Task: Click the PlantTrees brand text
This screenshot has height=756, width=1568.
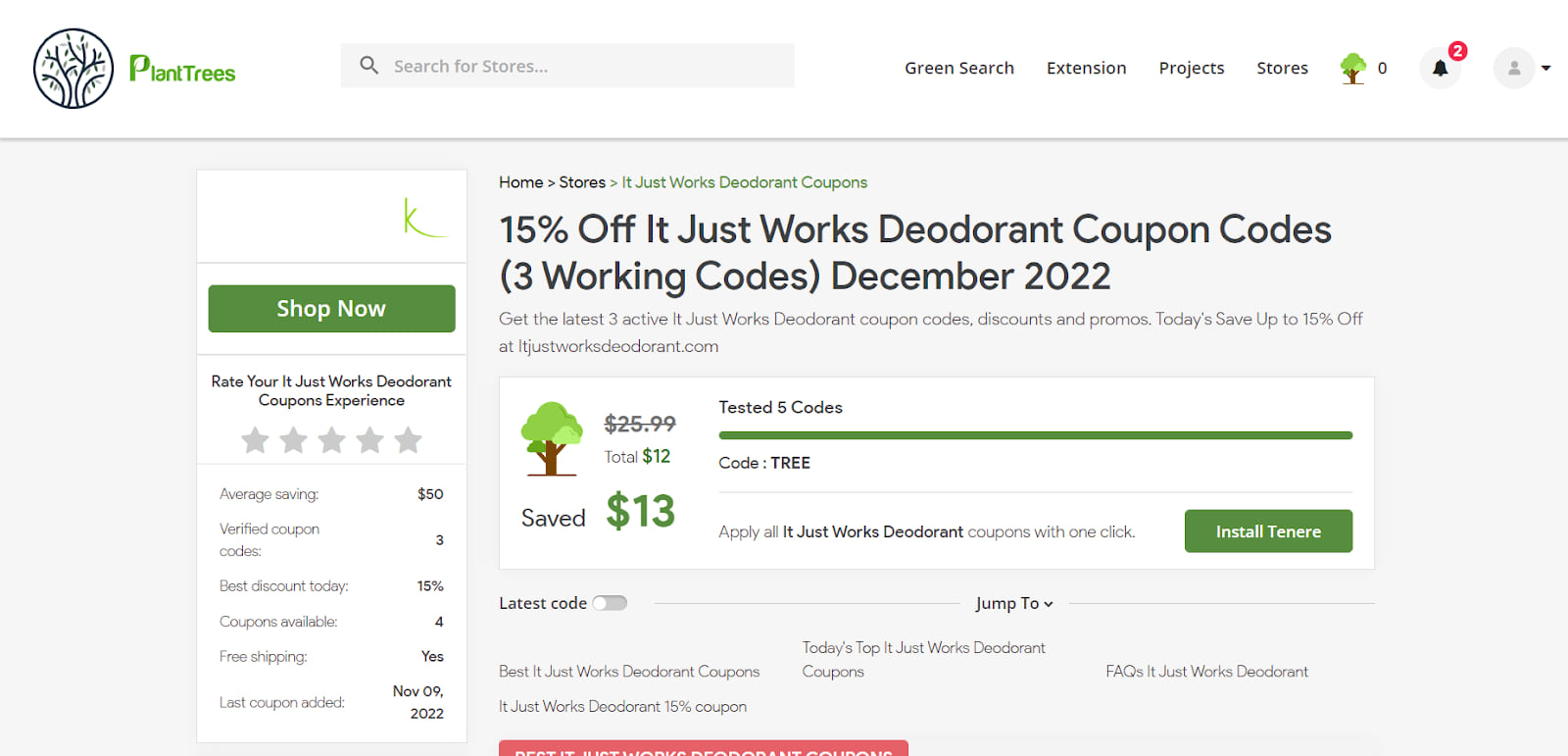Action: 182,70
